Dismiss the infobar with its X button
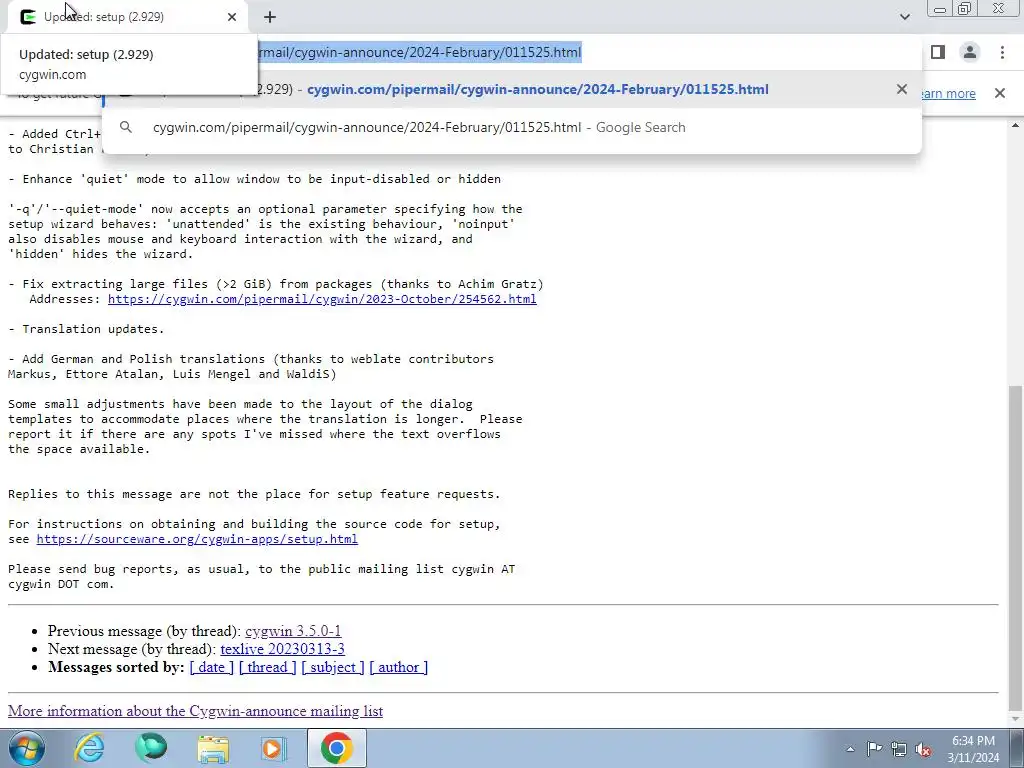 [999, 93]
